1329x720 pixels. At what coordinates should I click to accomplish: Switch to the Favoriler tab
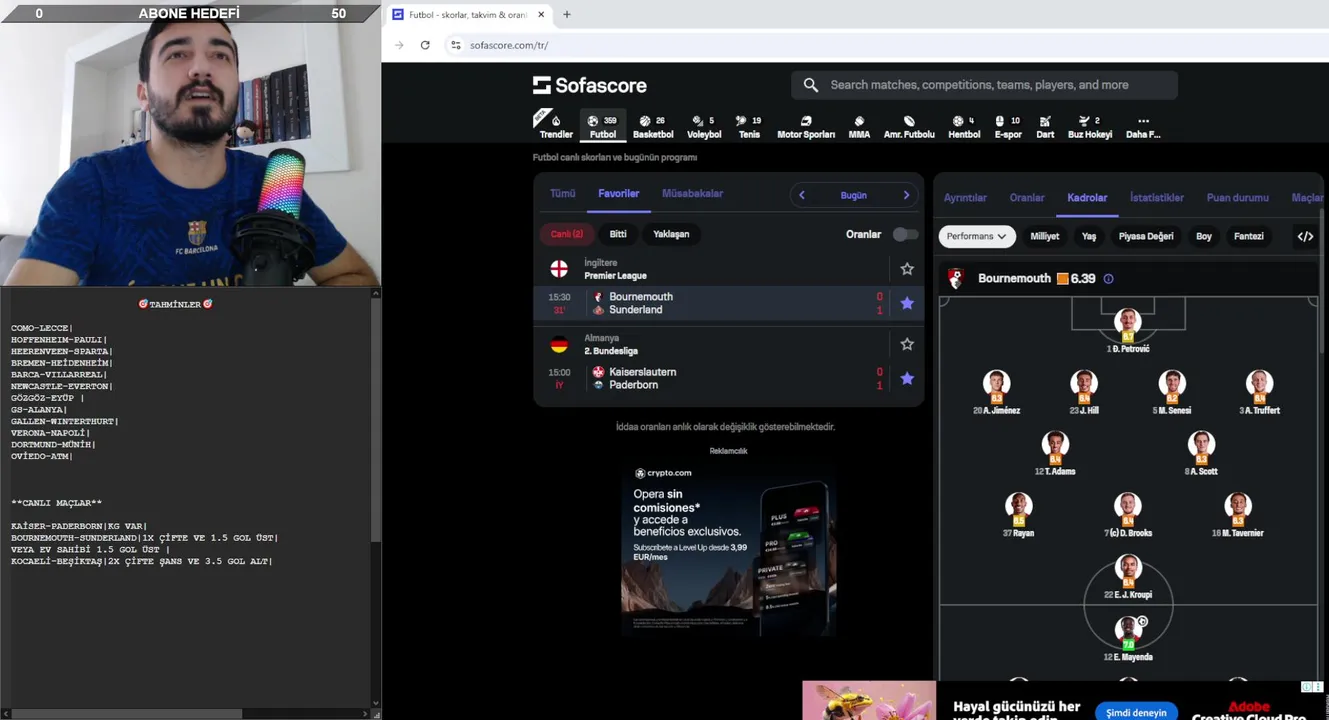click(619, 194)
